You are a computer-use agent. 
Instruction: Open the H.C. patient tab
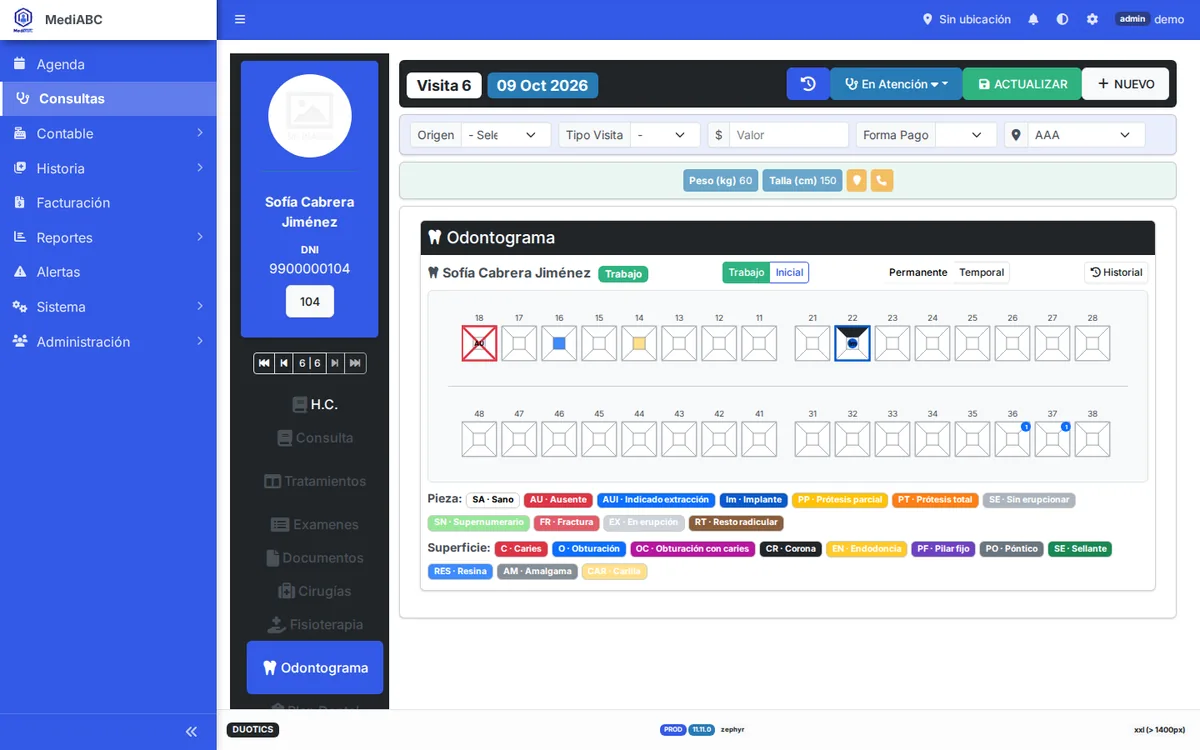(315, 404)
